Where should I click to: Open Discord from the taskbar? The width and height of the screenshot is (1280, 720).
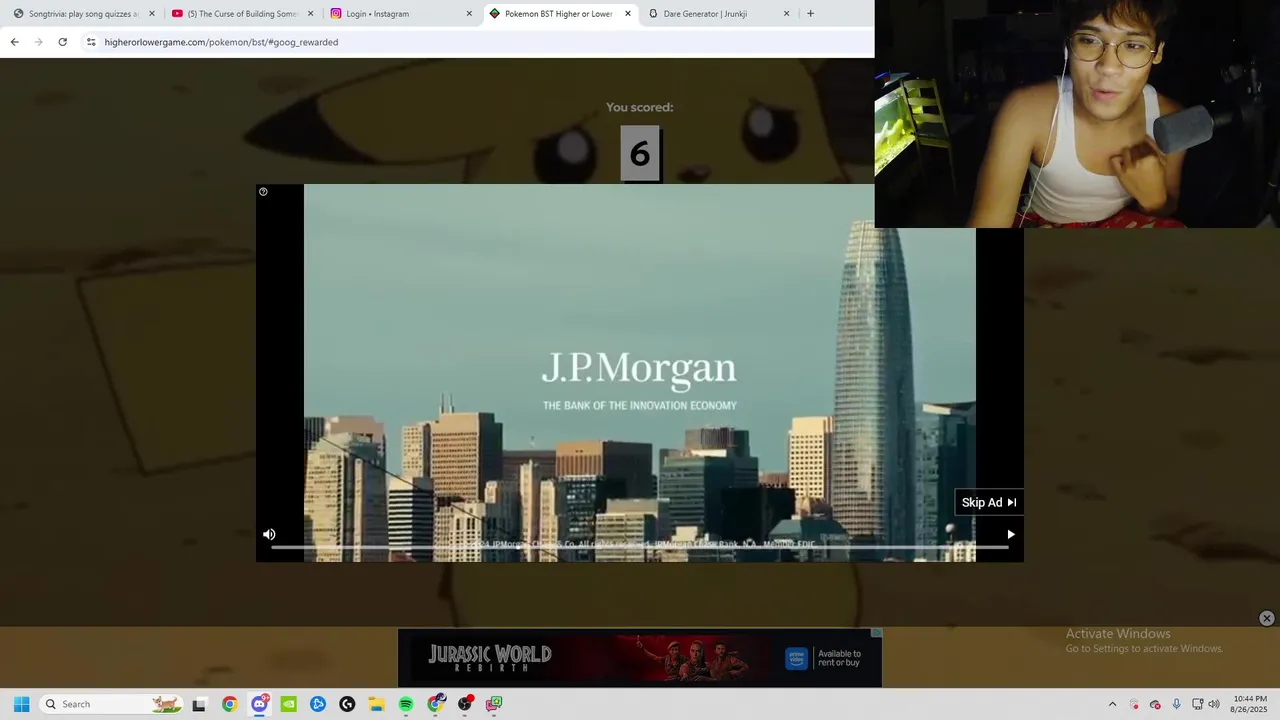(259, 704)
